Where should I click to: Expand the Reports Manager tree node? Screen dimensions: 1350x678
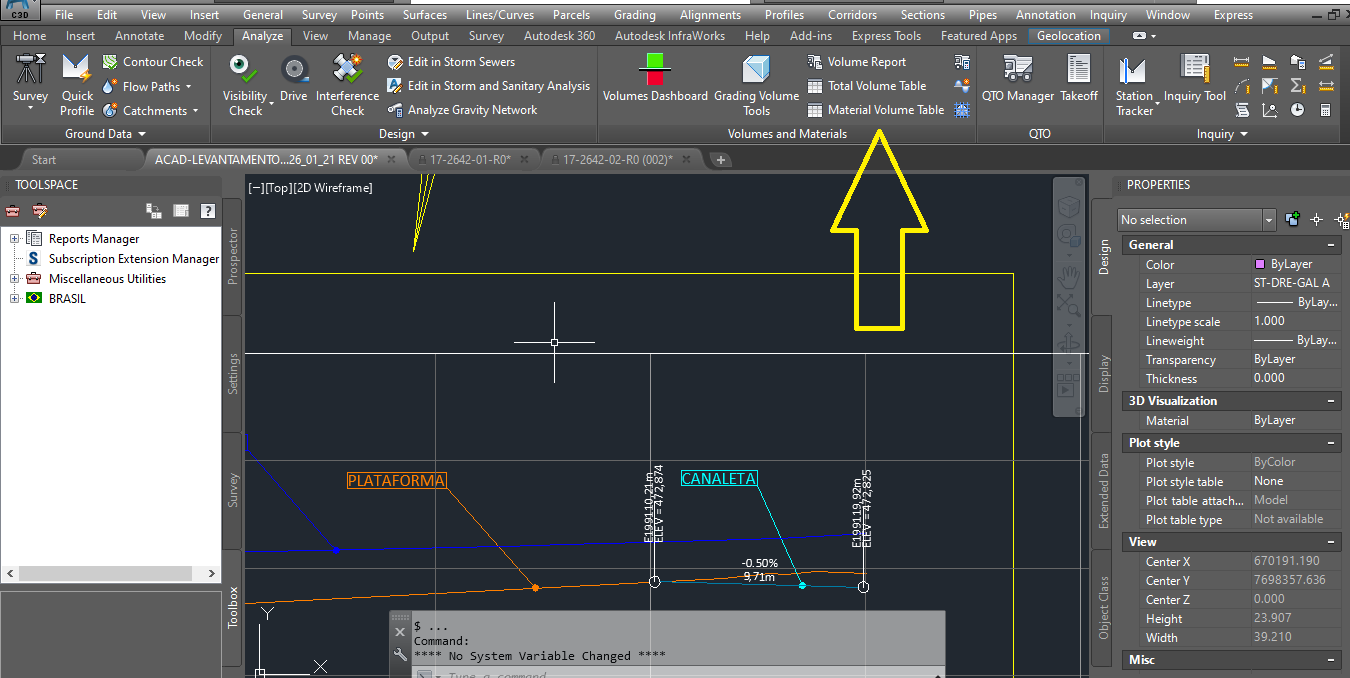(x=15, y=239)
